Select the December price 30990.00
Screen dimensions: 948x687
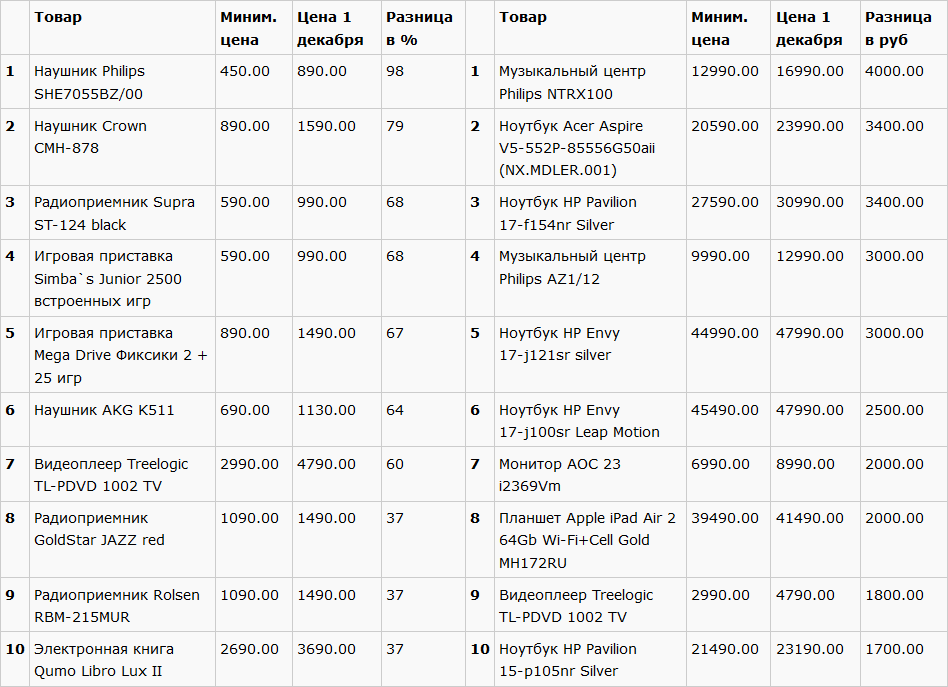coord(810,203)
